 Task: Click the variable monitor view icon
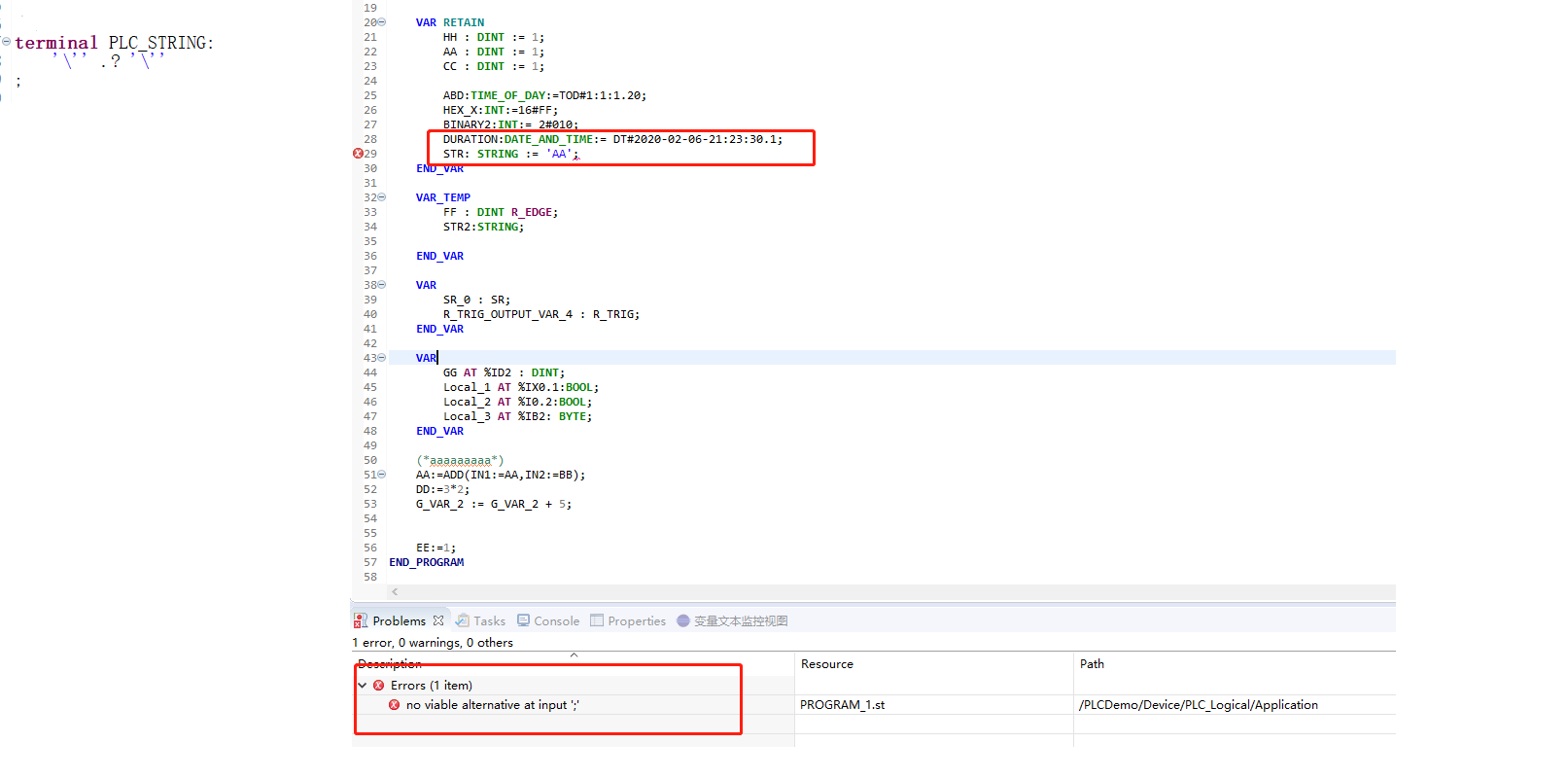pyautogui.click(x=683, y=620)
